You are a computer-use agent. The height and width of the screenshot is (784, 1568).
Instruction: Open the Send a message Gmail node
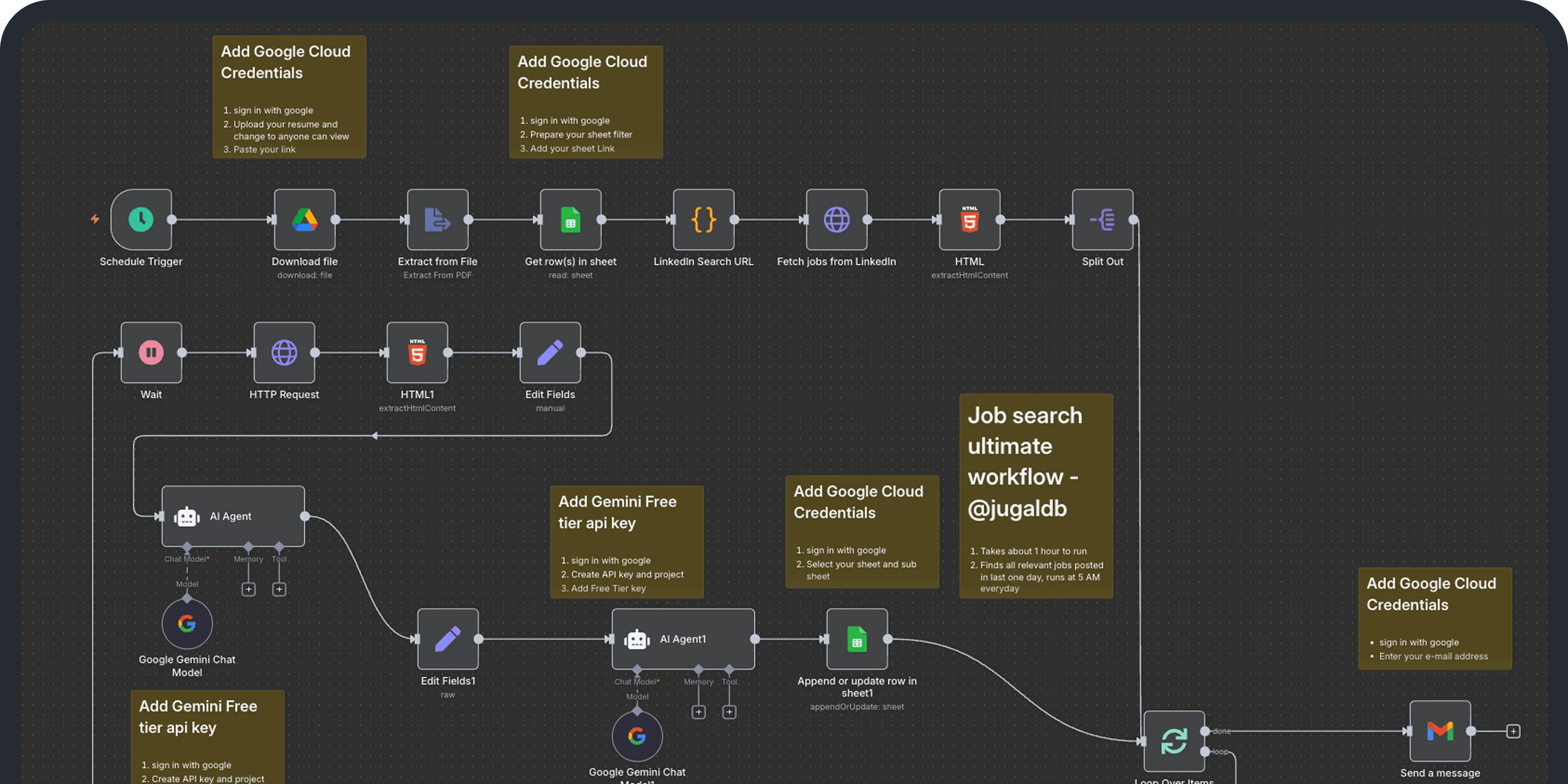coord(1440,731)
